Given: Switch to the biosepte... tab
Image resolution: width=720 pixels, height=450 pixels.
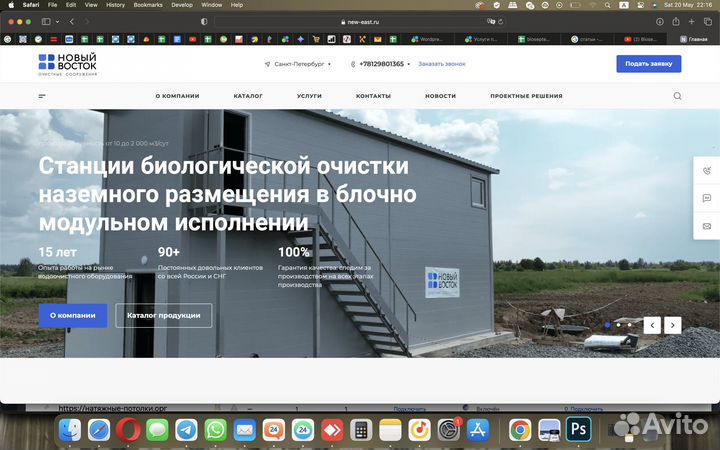Looking at the screenshot, I should (x=534, y=39).
